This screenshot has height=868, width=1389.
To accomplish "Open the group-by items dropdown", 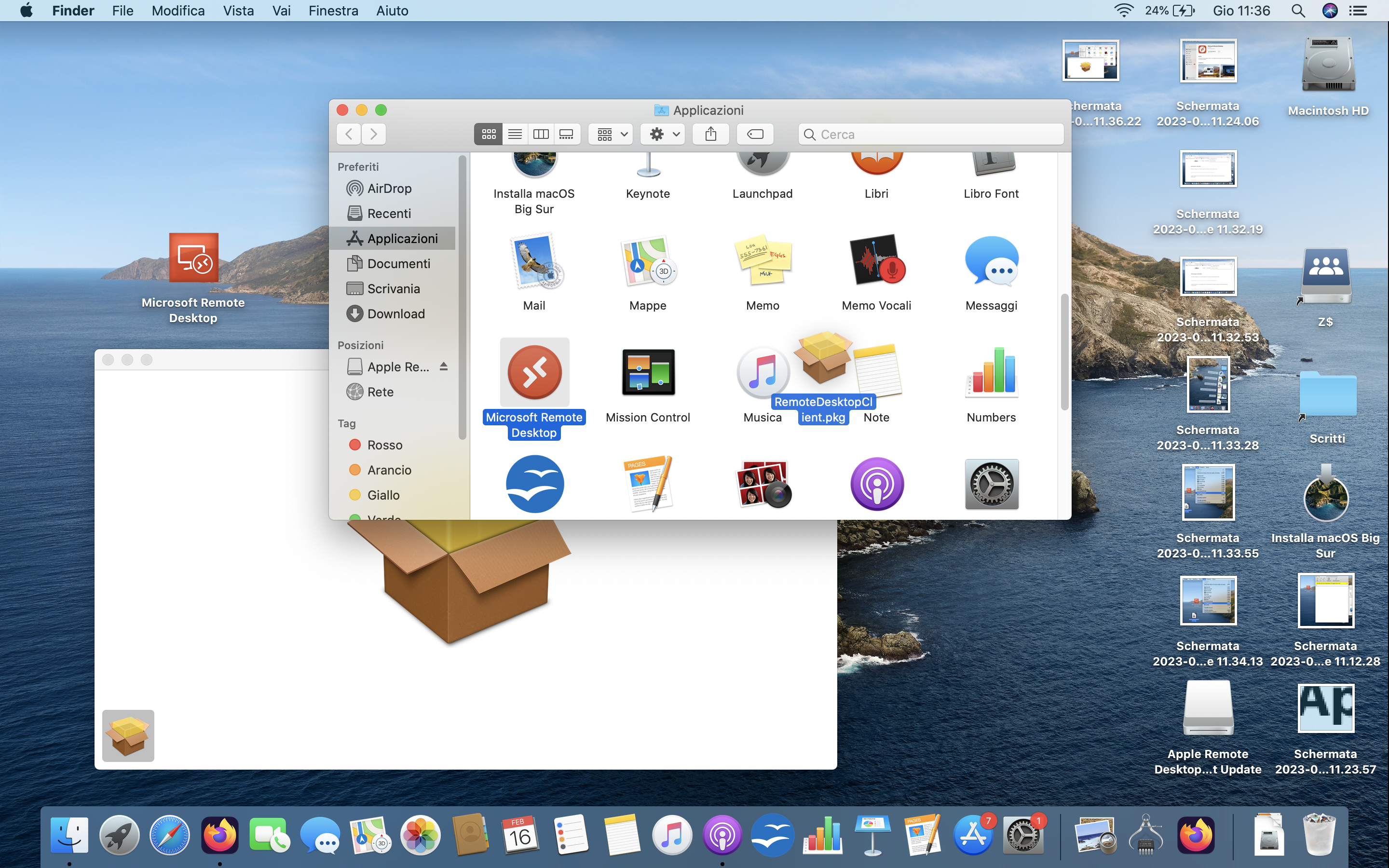I will [x=611, y=135].
